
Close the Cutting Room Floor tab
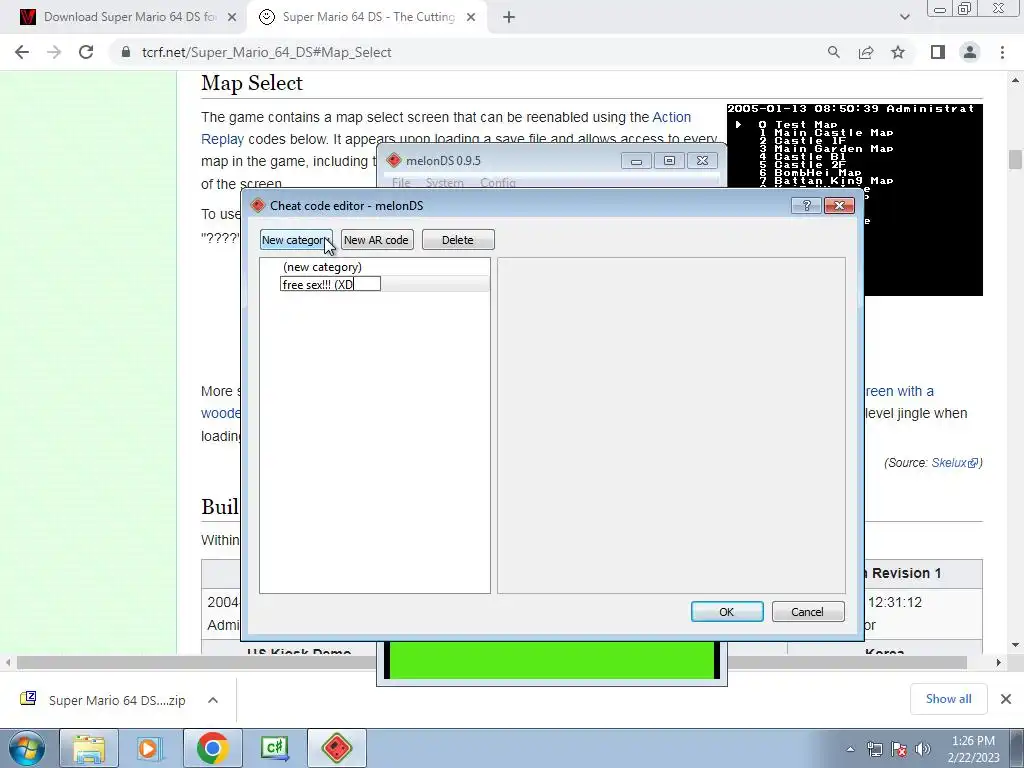(x=471, y=18)
